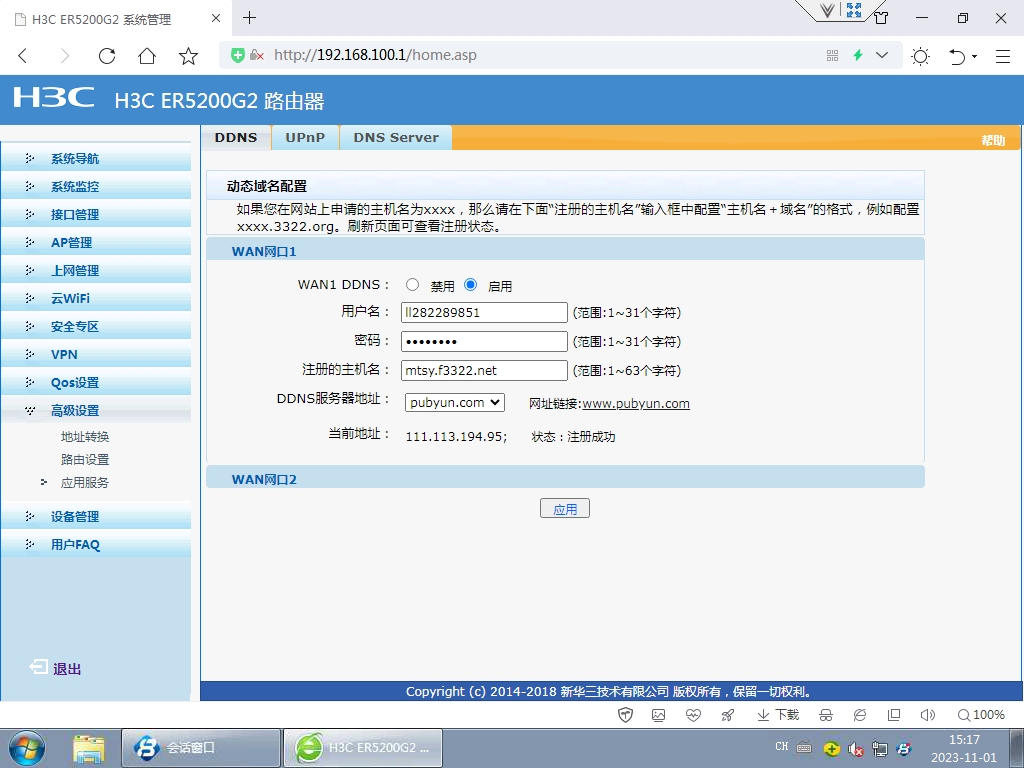
Task: Click the browser address bar URL
Action: pyautogui.click(x=375, y=56)
